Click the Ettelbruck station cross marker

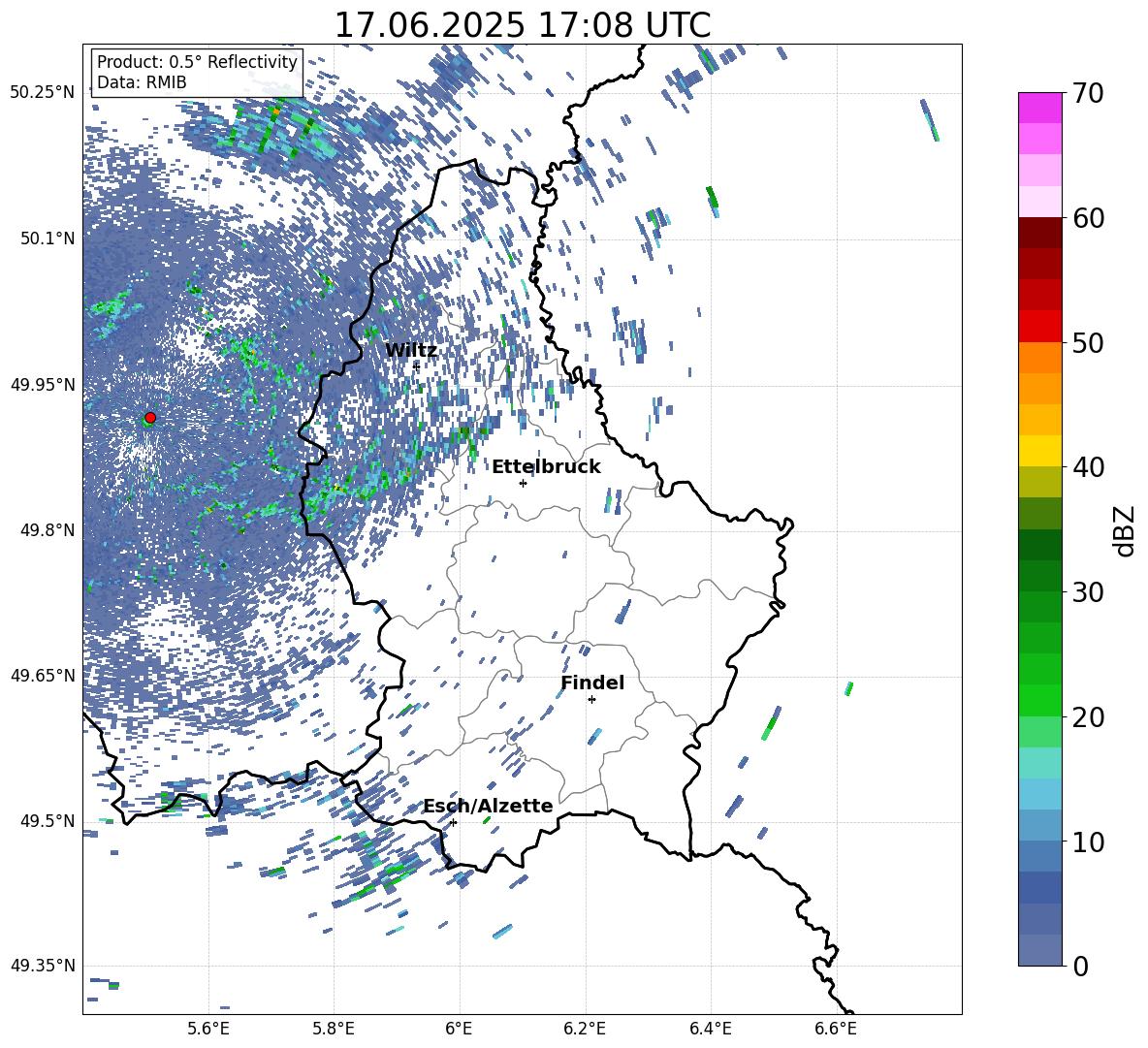(x=523, y=483)
